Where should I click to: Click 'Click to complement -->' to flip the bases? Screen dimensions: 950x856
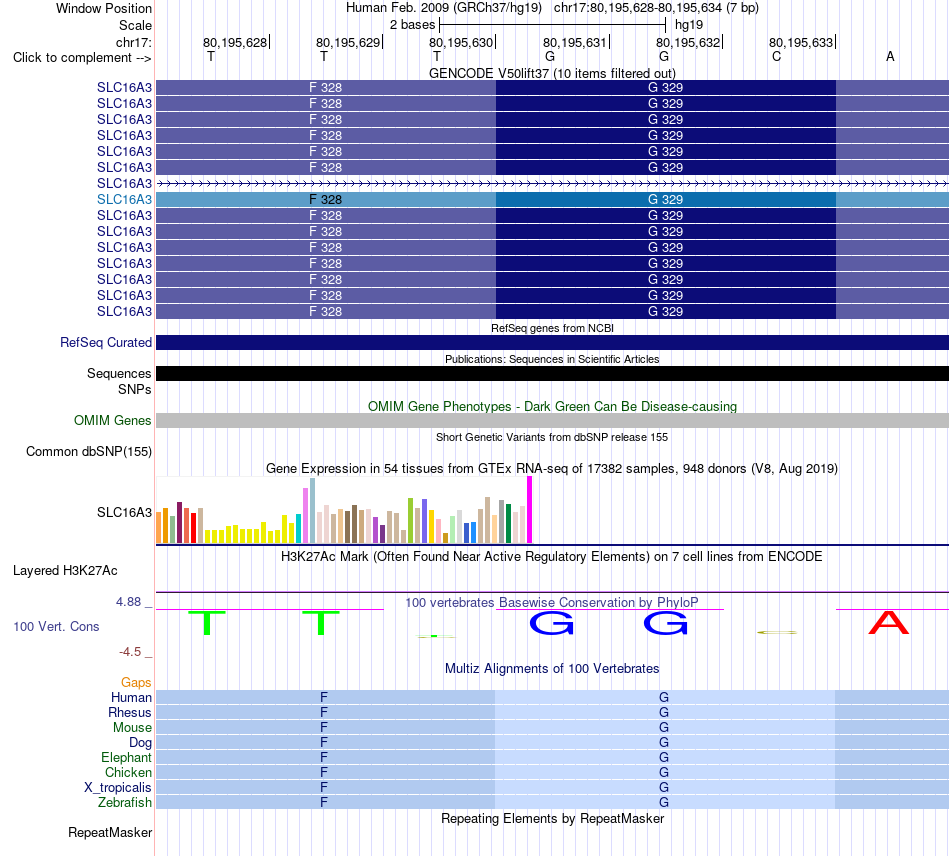pos(82,58)
